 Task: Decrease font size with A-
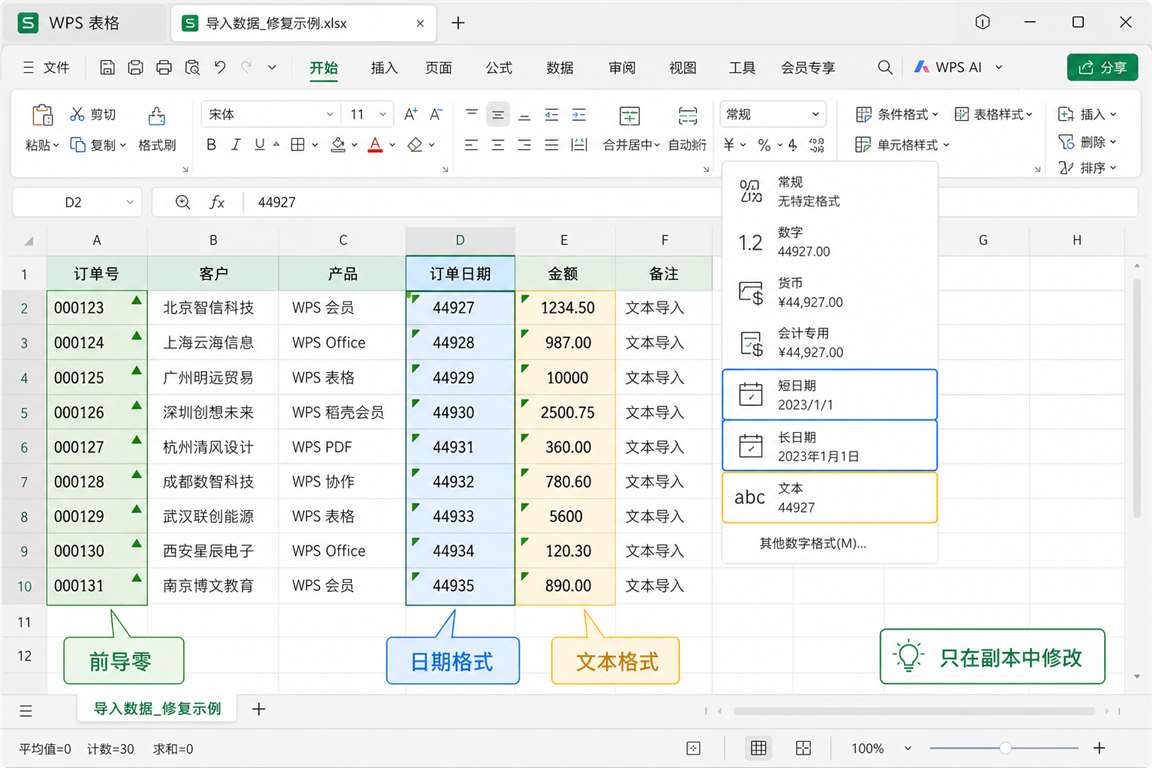[x=436, y=114]
